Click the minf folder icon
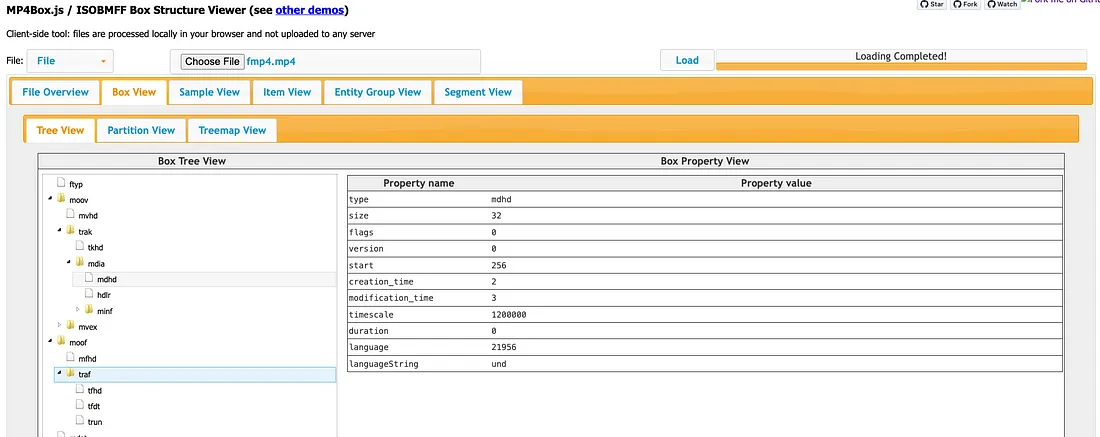 click(89, 309)
